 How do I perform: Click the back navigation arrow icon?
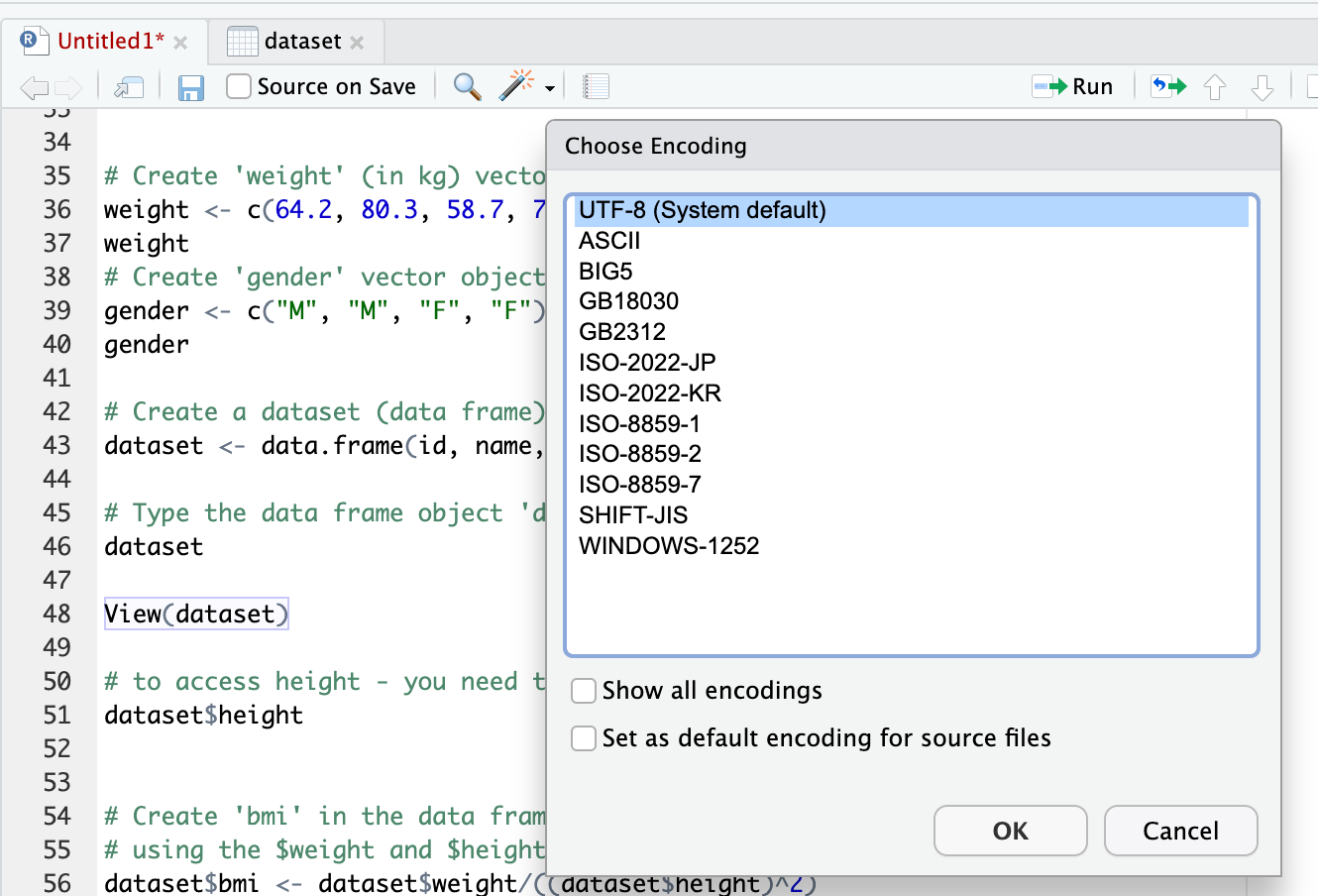33,88
